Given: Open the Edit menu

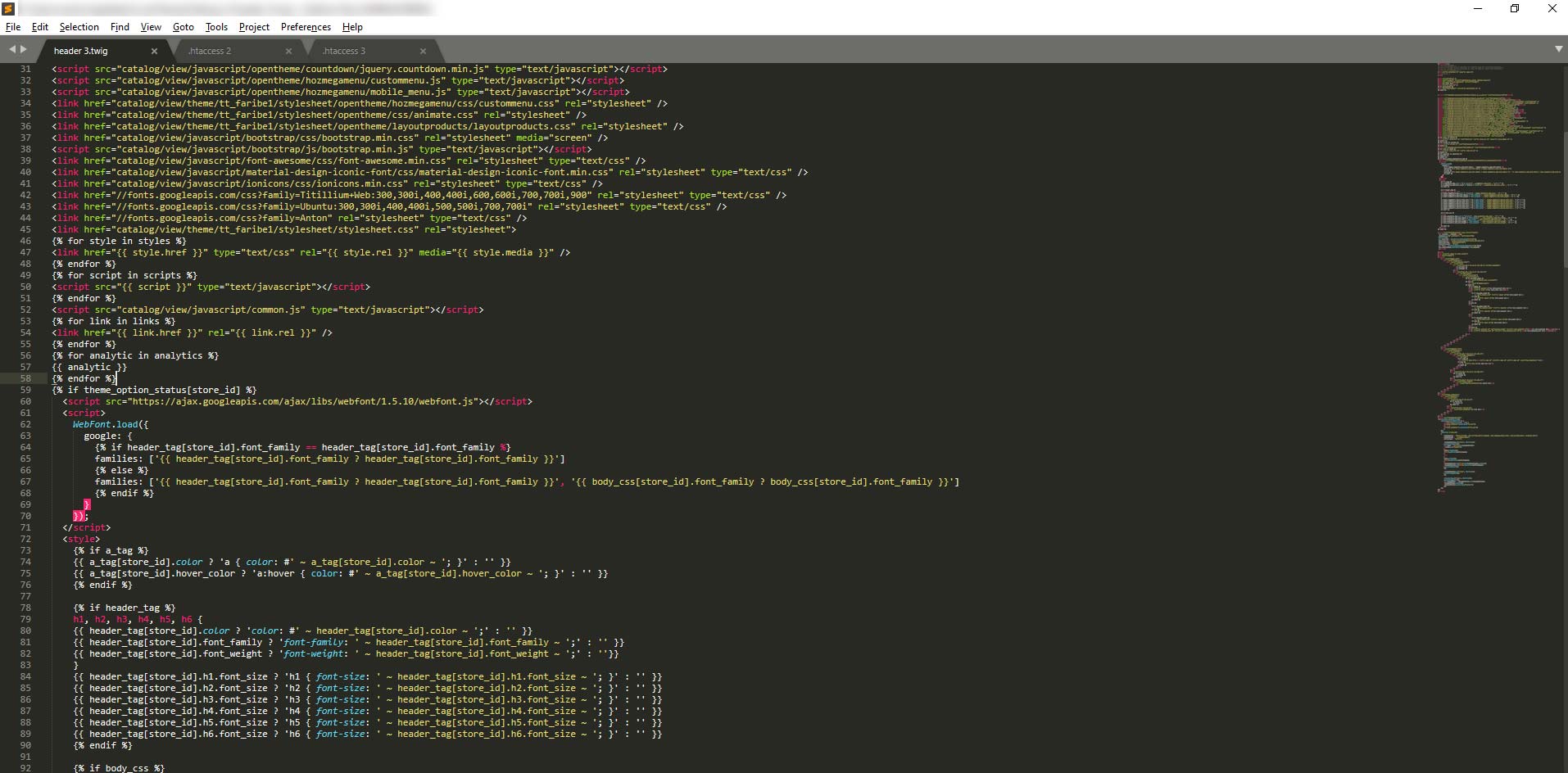Looking at the screenshot, I should click(x=40, y=27).
